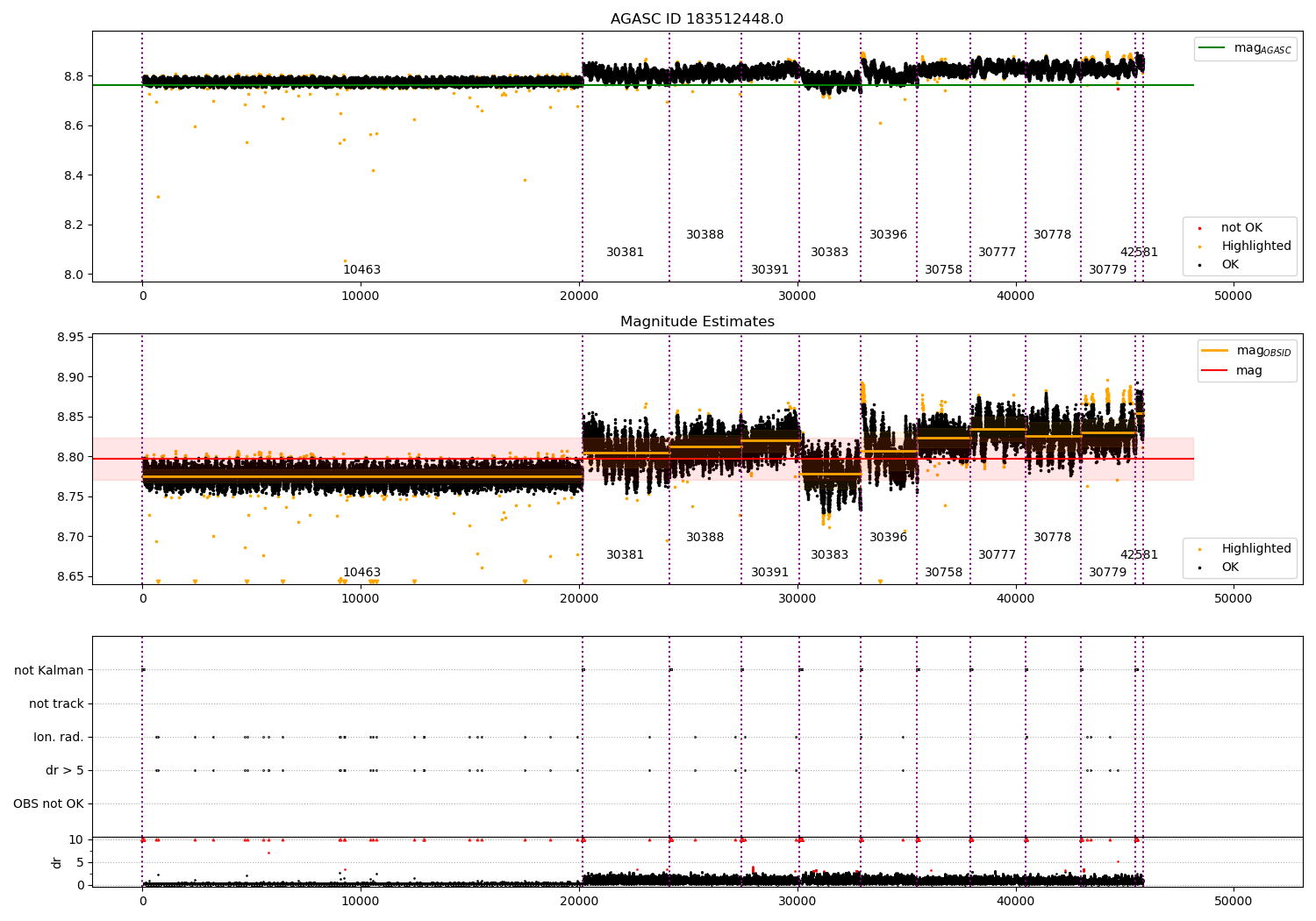Click OBSID label 30779 in Magnitude Estimates panel

pos(1107,573)
